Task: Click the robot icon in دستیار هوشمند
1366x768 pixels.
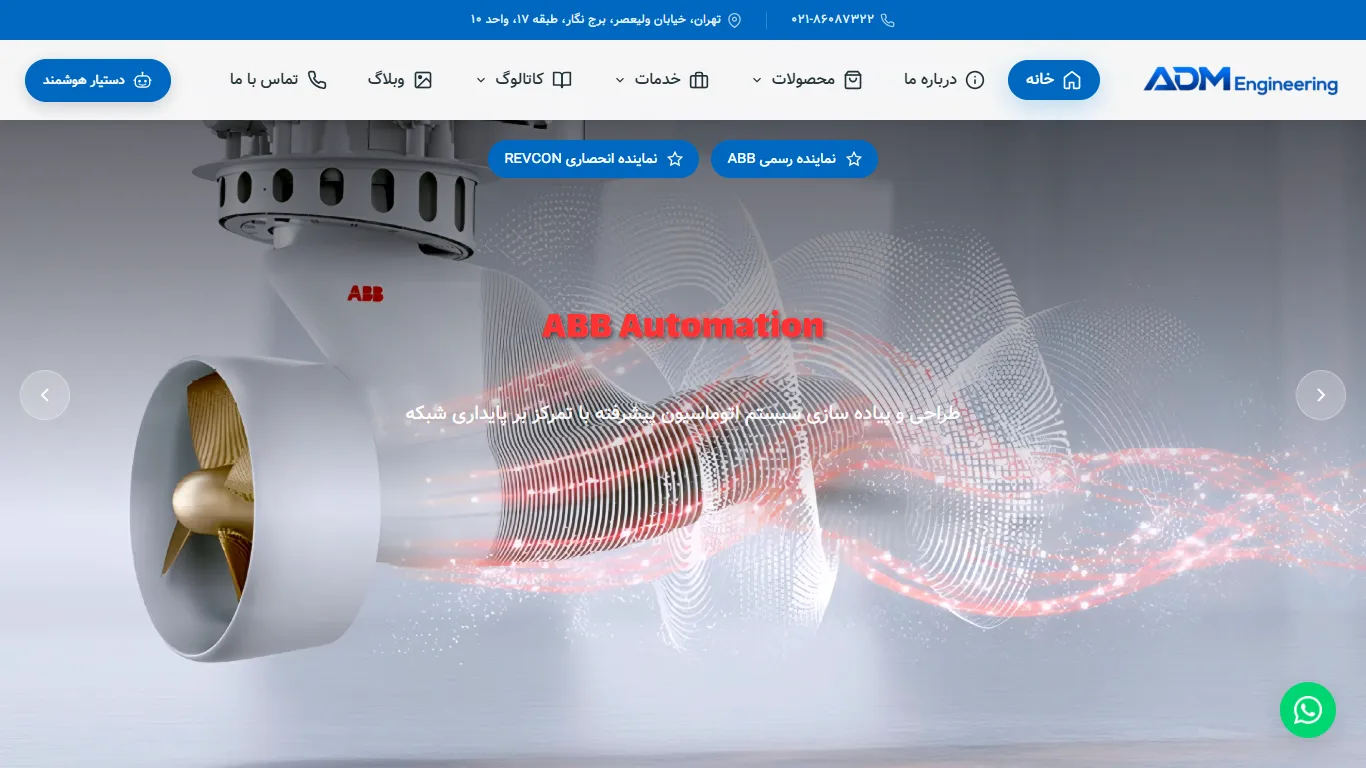Action: pos(143,80)
